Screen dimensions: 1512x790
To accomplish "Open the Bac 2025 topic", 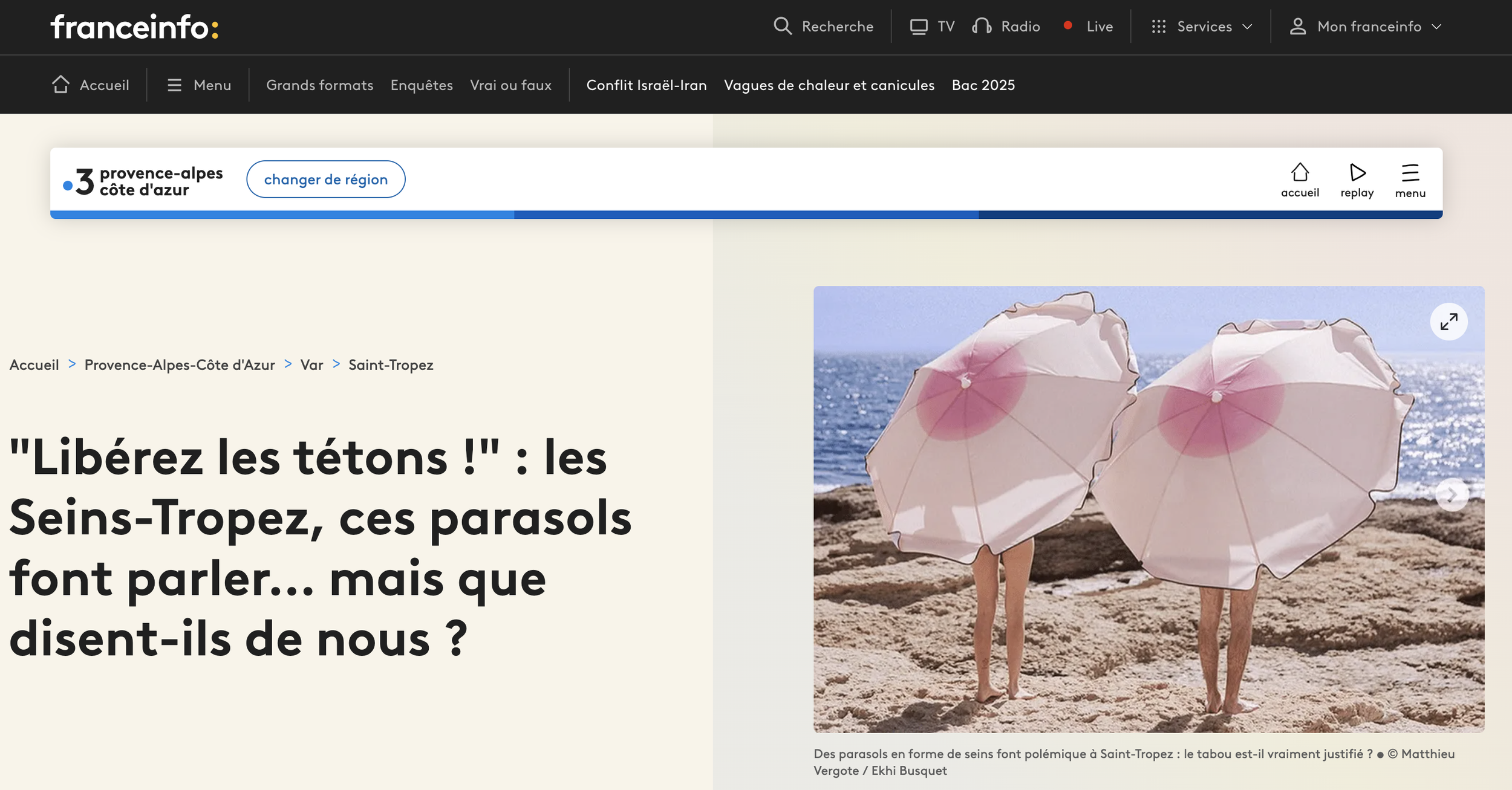I will [983, 85].
